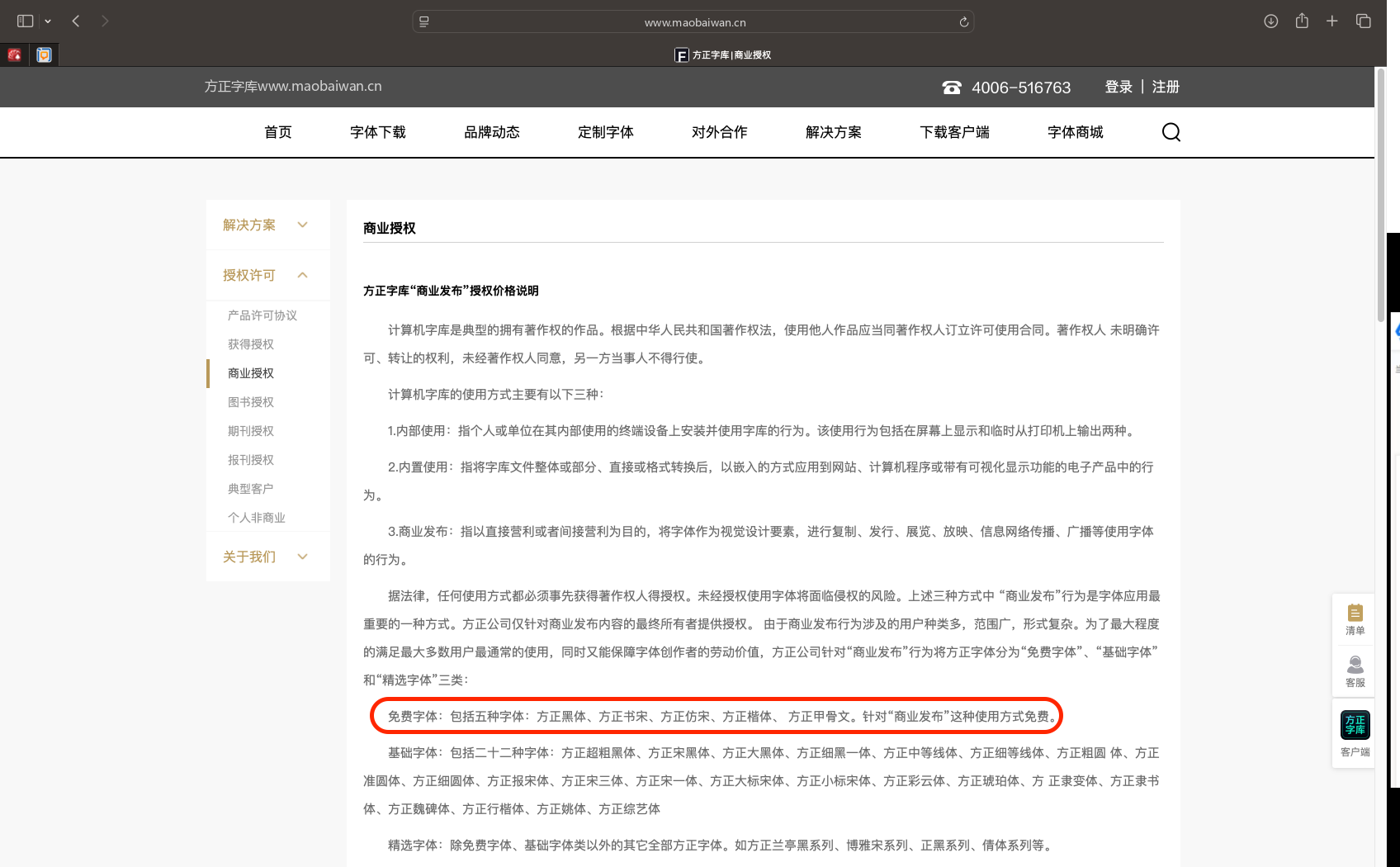Click the page vertical scrollbar thumb
The image size is (1400, 867).
(x=1380, y=196)
